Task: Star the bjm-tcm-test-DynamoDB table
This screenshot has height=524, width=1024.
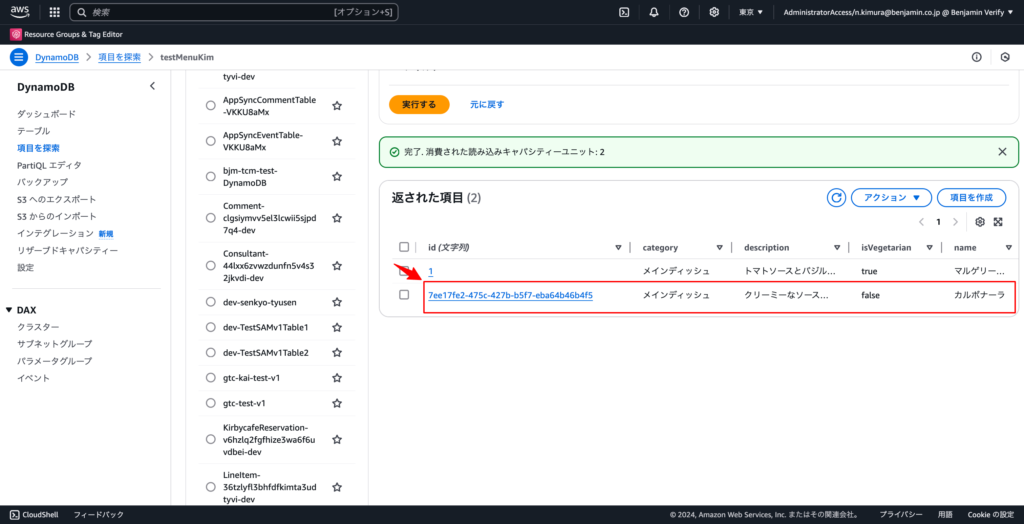Action: pyautogui.click(x=337, y=176)
